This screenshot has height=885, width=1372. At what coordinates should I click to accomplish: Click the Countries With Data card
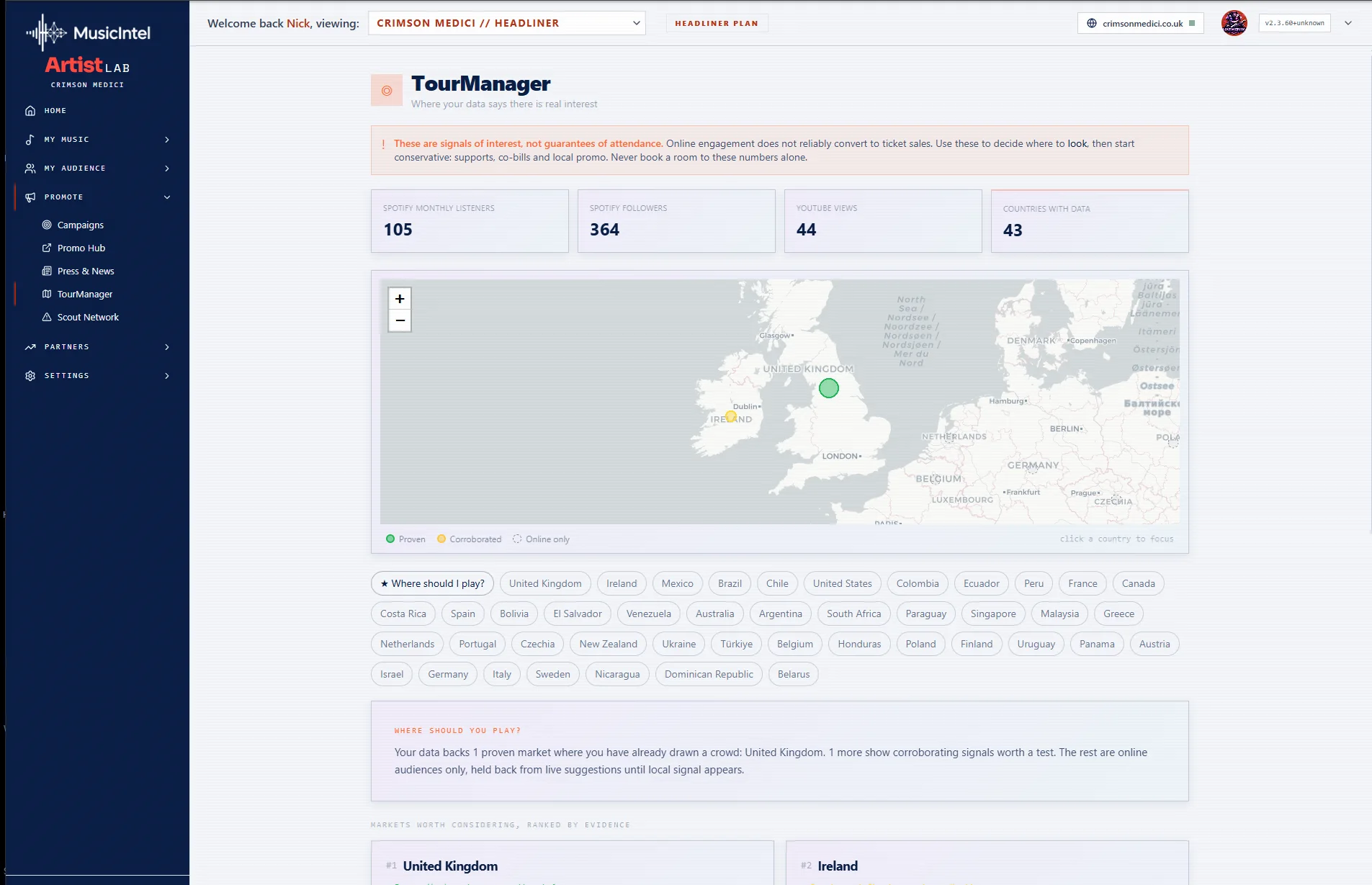pyautogui.click(x=1090, y=221)
